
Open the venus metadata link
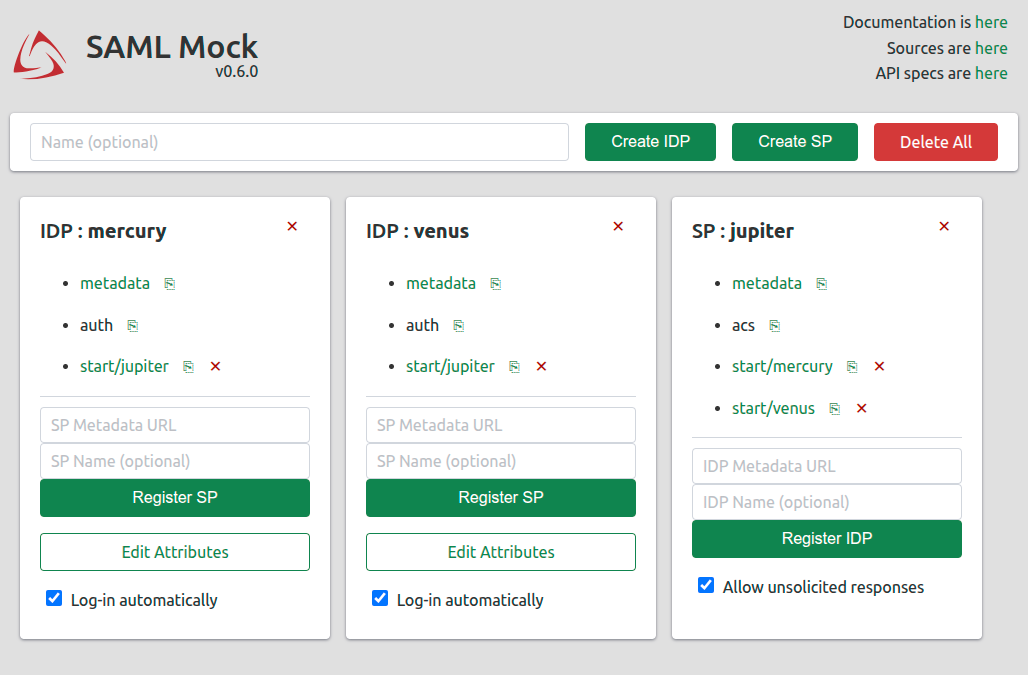point(441,284)
